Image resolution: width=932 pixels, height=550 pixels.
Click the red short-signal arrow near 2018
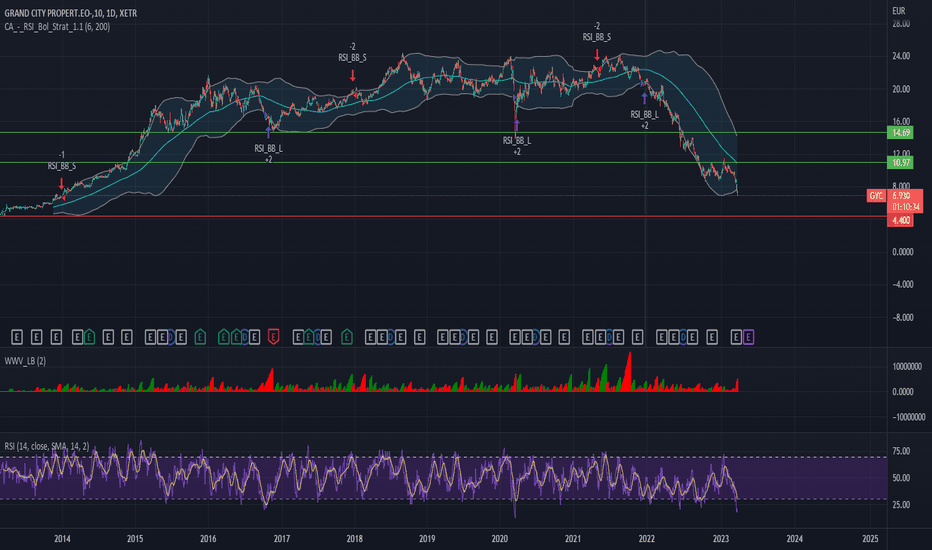[x=352, y=75]
